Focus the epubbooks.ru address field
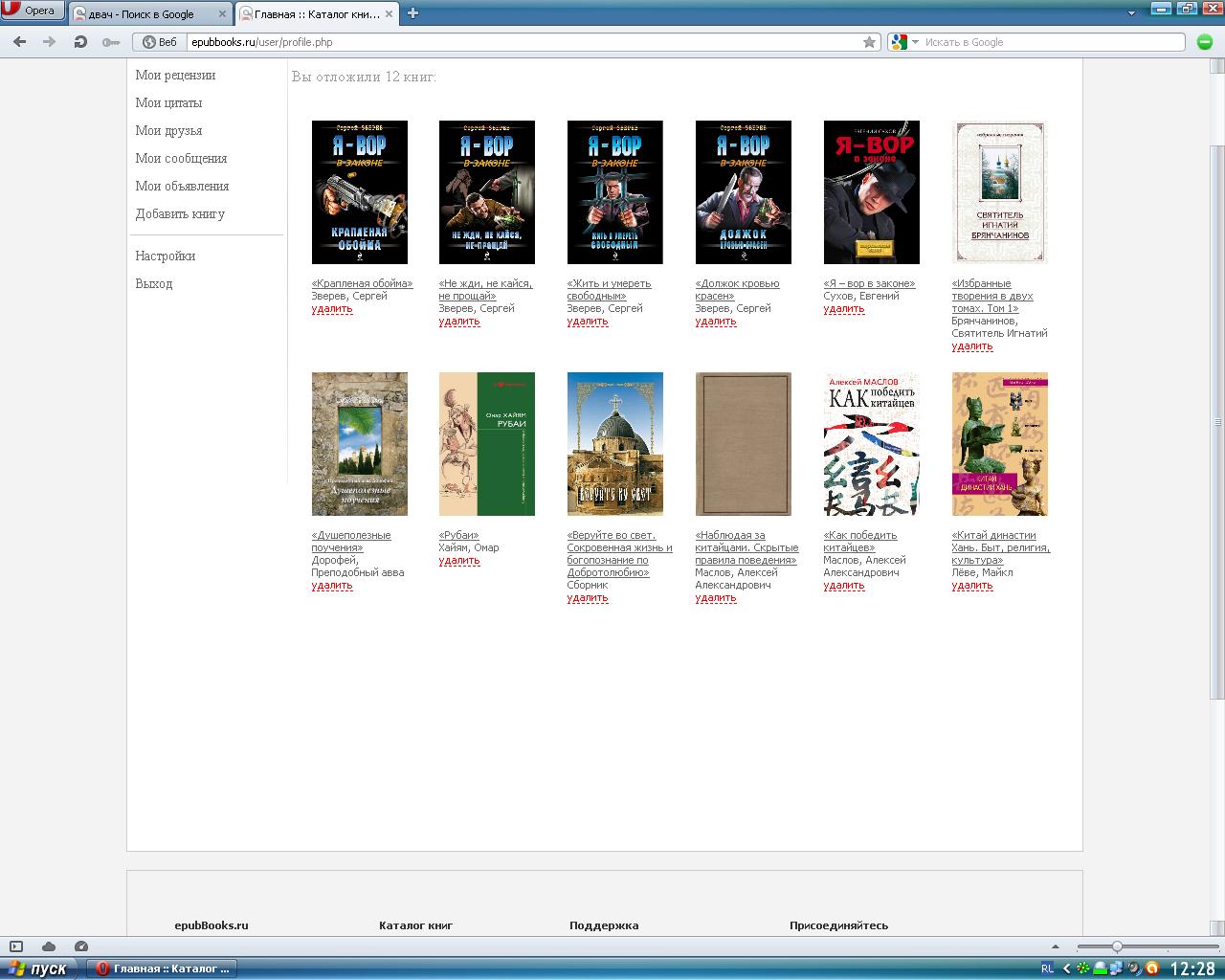Viewport: 1225px width, 980px height. click(522, 42)
